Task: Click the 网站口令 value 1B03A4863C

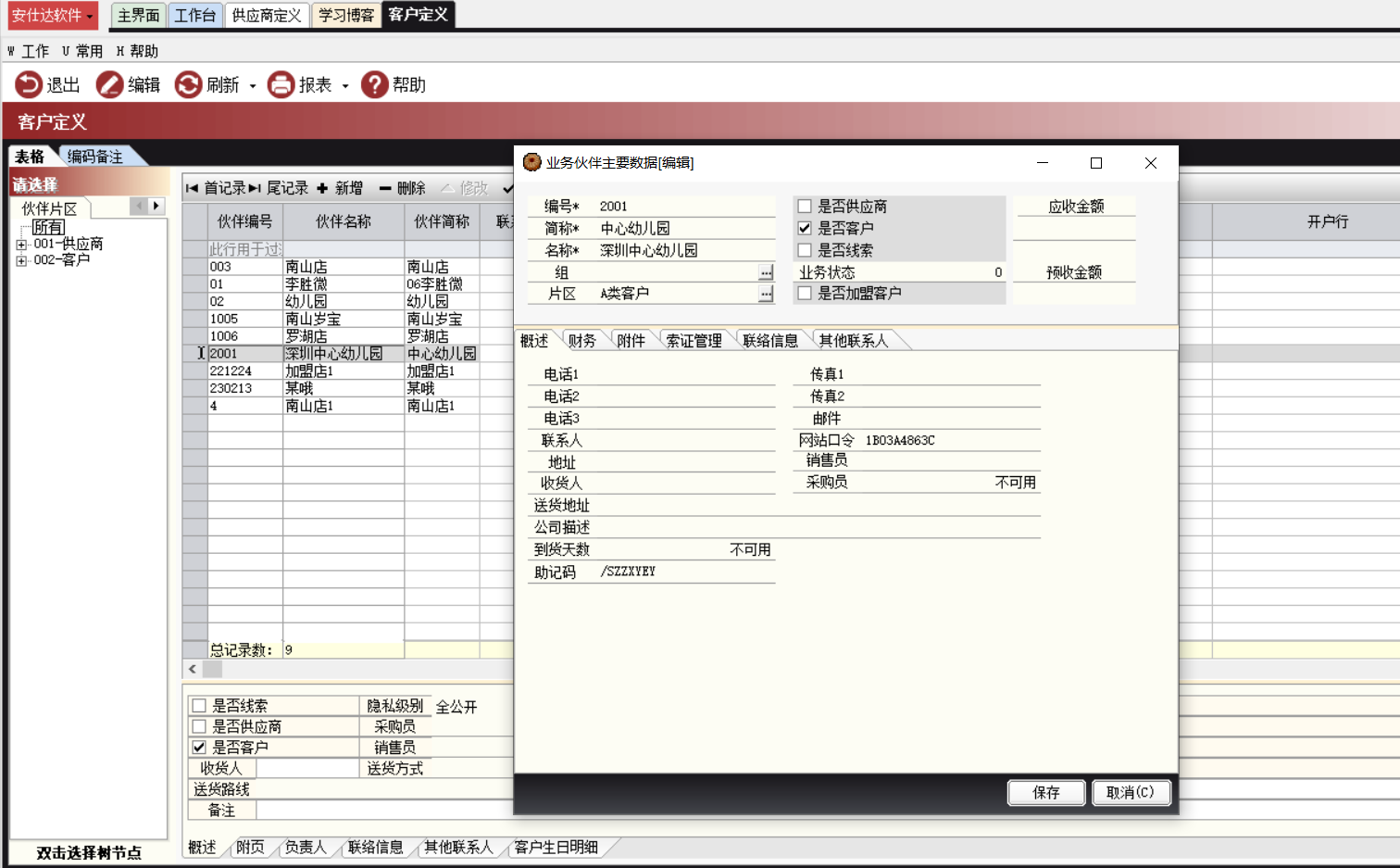Action: coord(900,440)
